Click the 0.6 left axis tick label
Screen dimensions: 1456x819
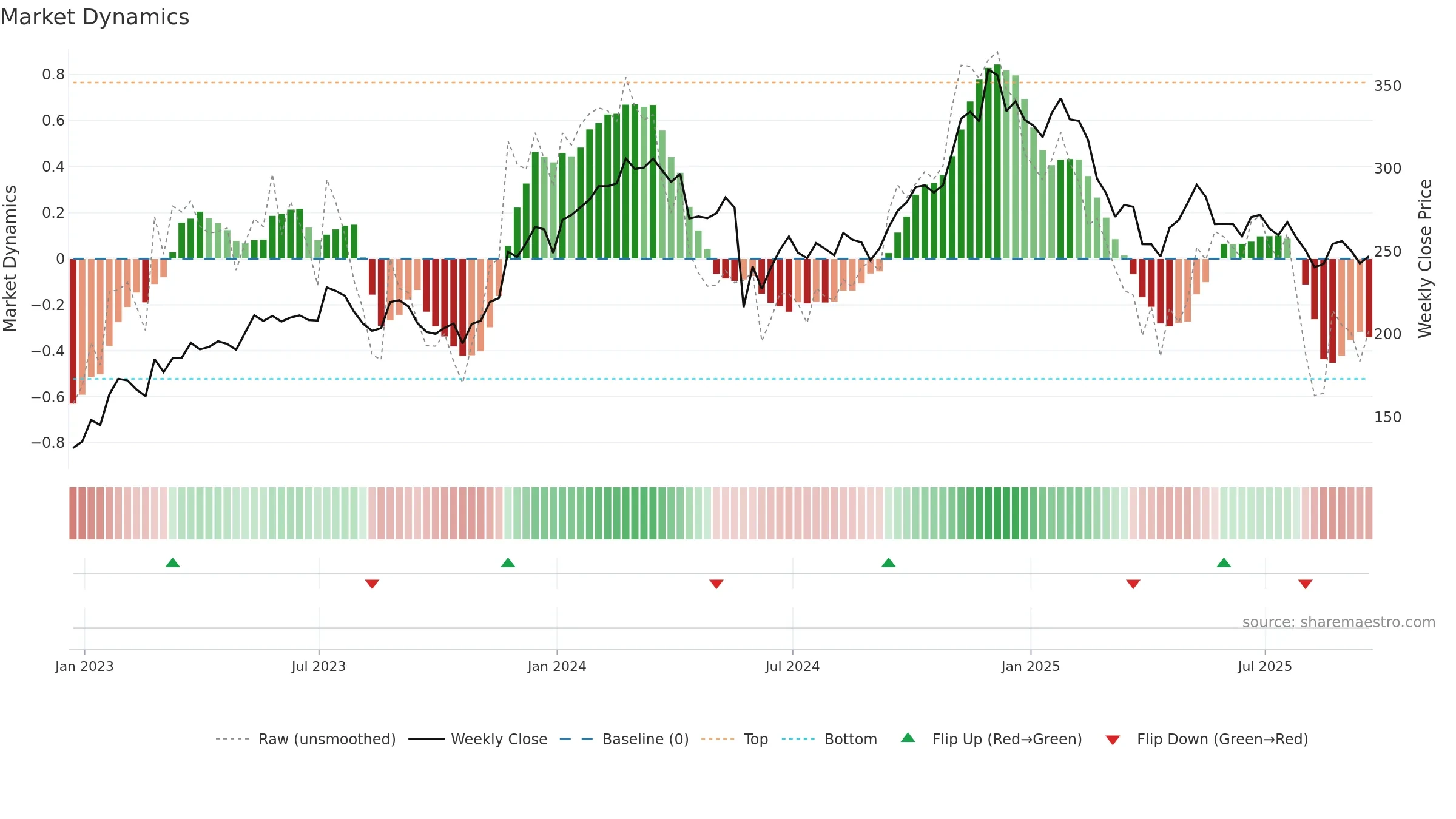pyautogui.click(x=53, y=121)
